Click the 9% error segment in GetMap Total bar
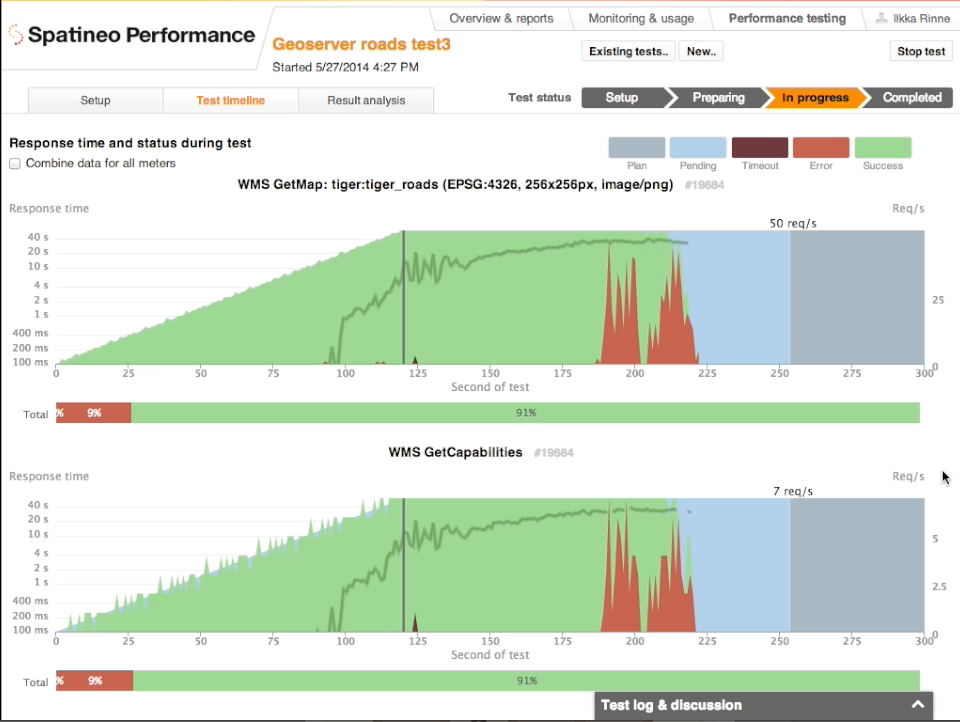960x722 pixels. coord(93,413)
